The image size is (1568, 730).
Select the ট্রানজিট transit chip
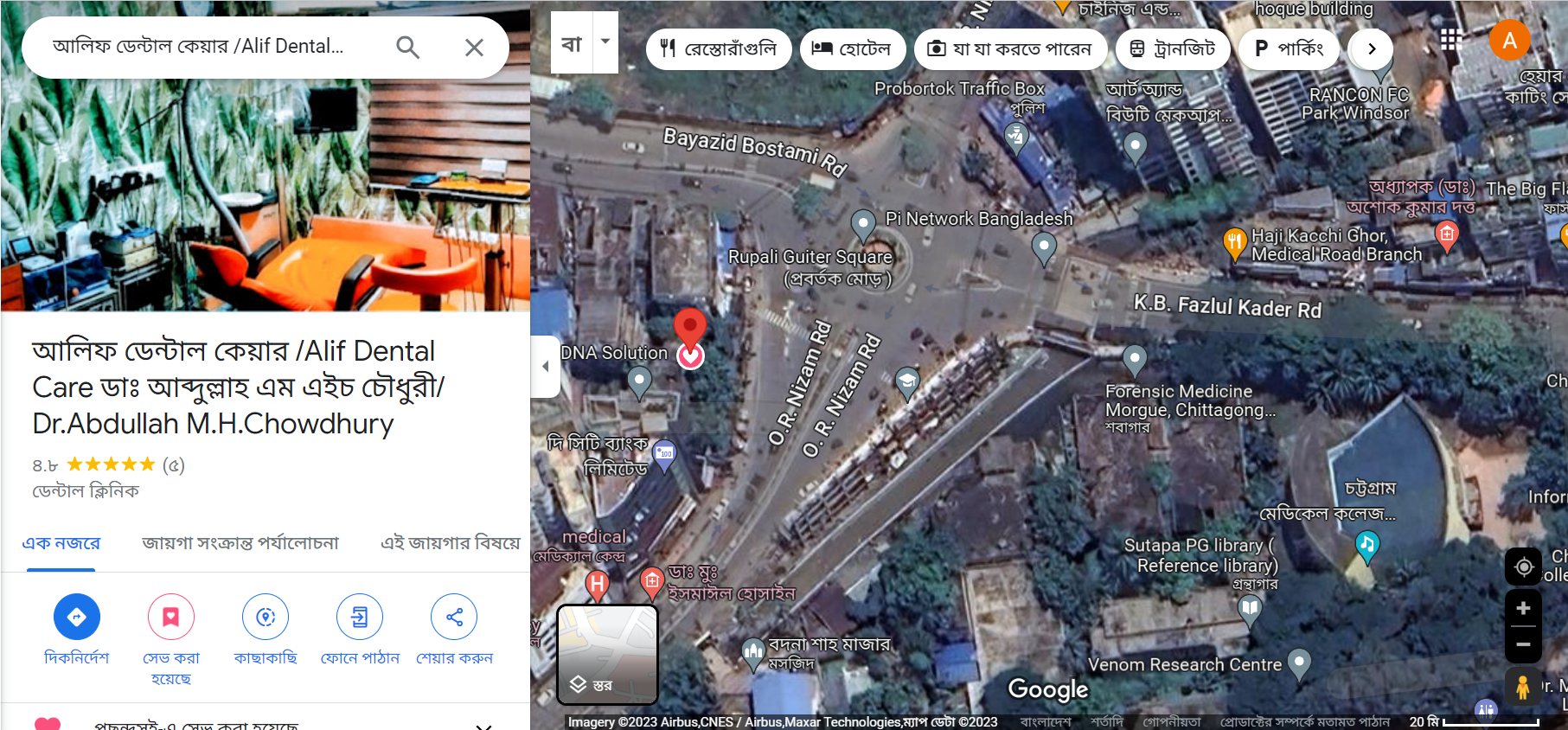coord(1172,48)
